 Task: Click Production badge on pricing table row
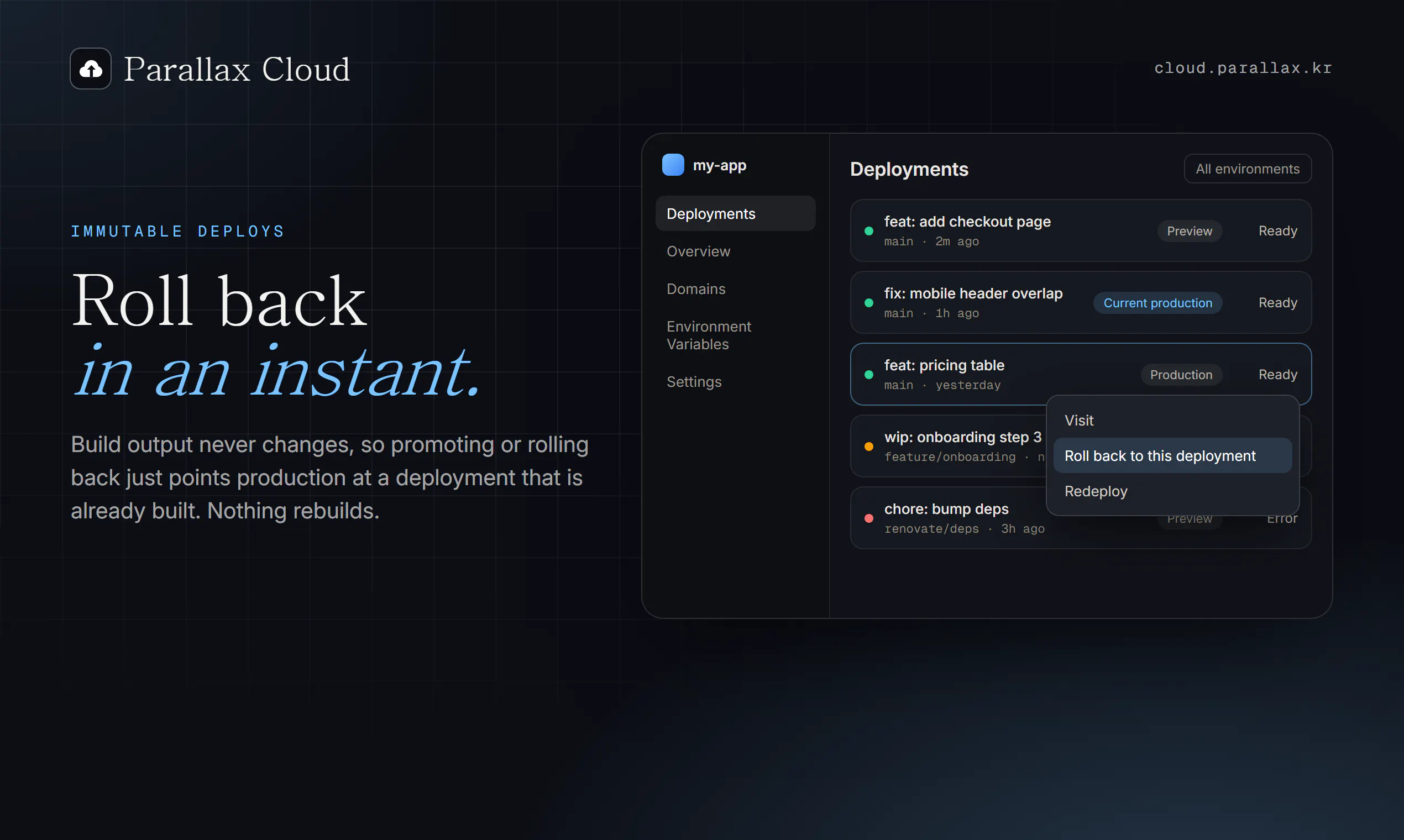point(1181,375)
